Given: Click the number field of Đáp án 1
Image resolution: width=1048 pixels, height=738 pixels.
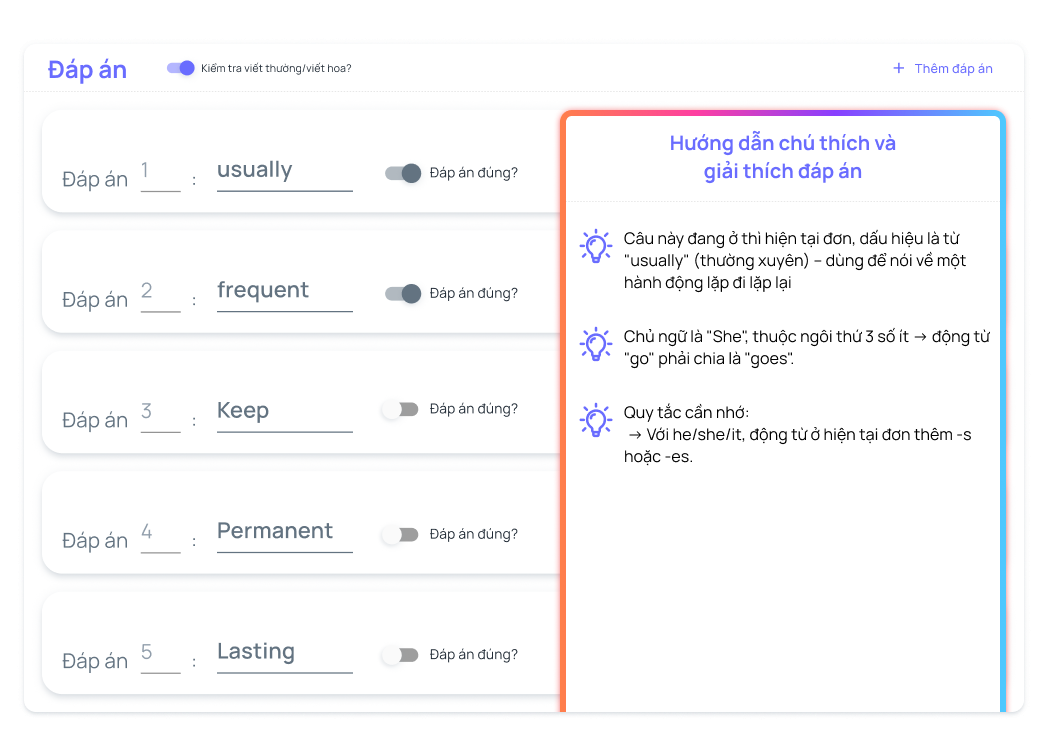Looking at the screenshot, I should (x=160, y=173).
